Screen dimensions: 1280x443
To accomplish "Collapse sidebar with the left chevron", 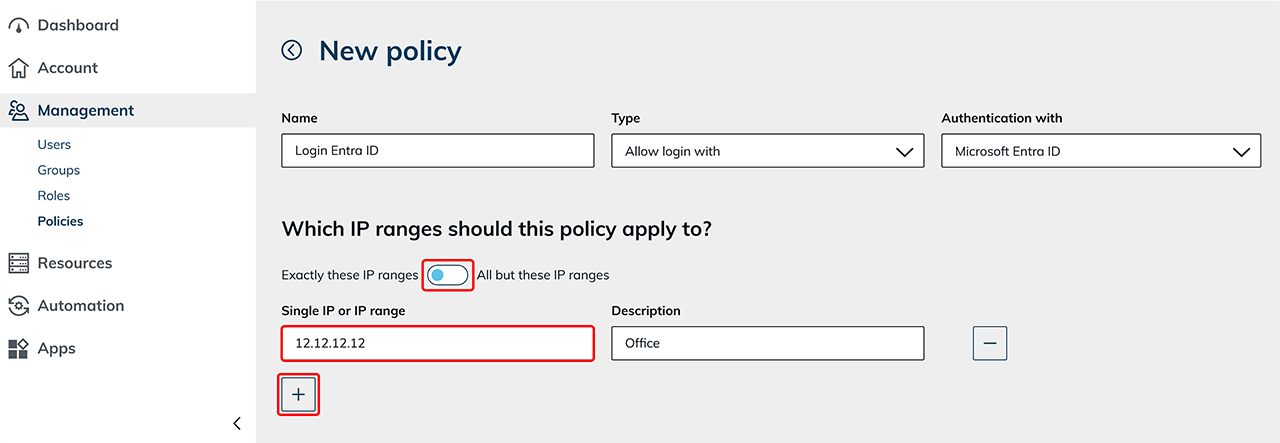I will click(x=237, y=423).
